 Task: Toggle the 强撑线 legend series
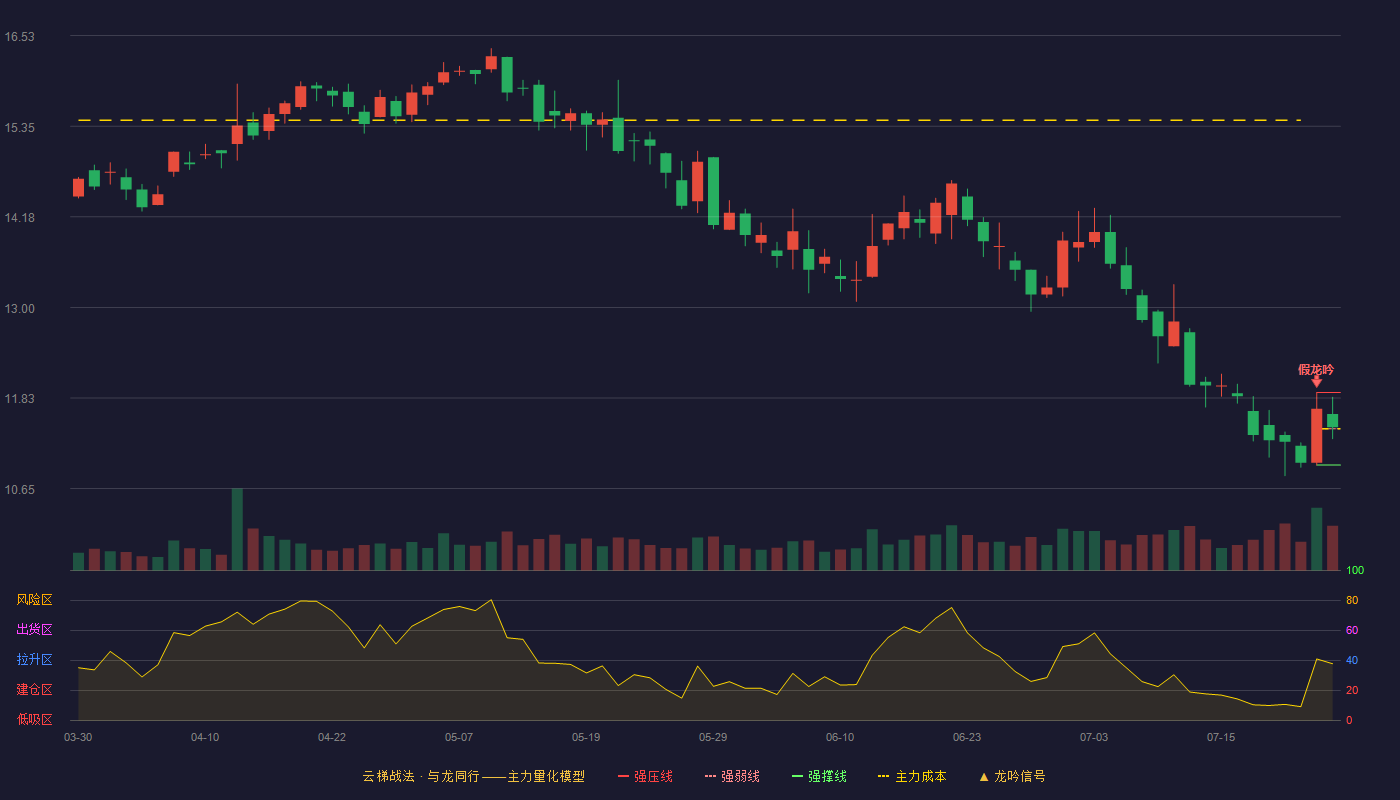[x=819, y=776]
